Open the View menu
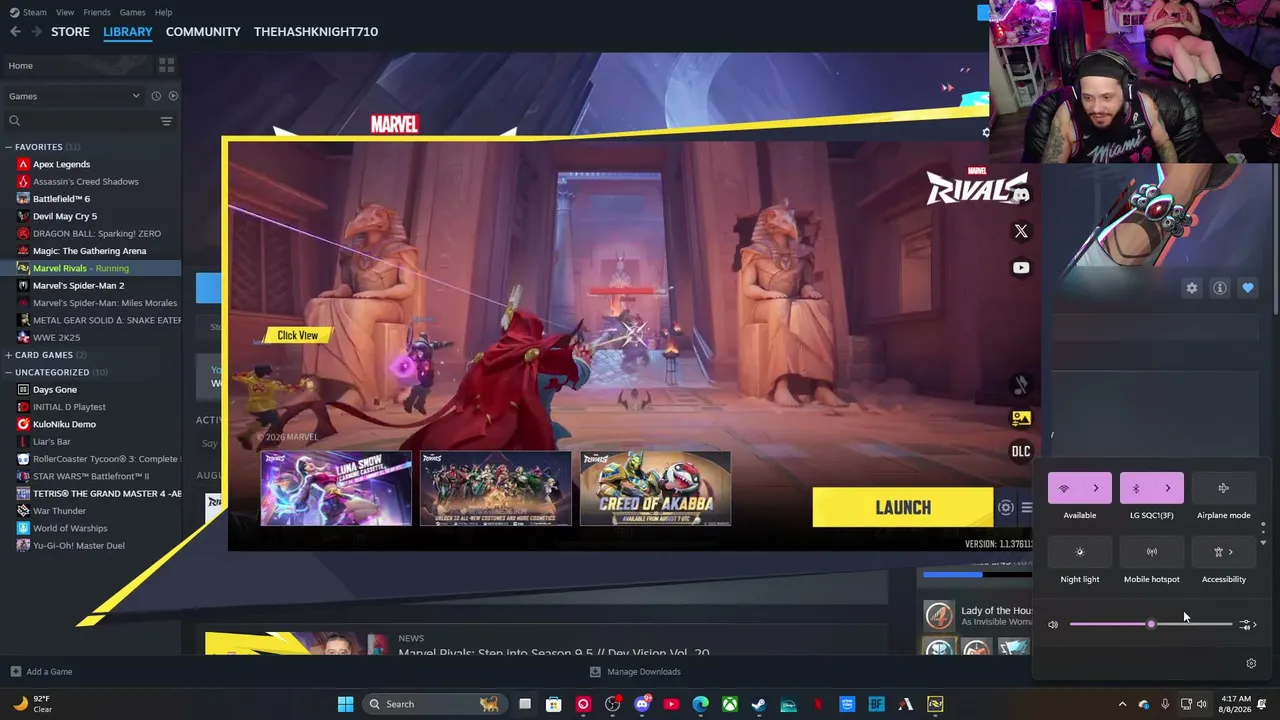1280x720 pixels. [x=65, y=12]
